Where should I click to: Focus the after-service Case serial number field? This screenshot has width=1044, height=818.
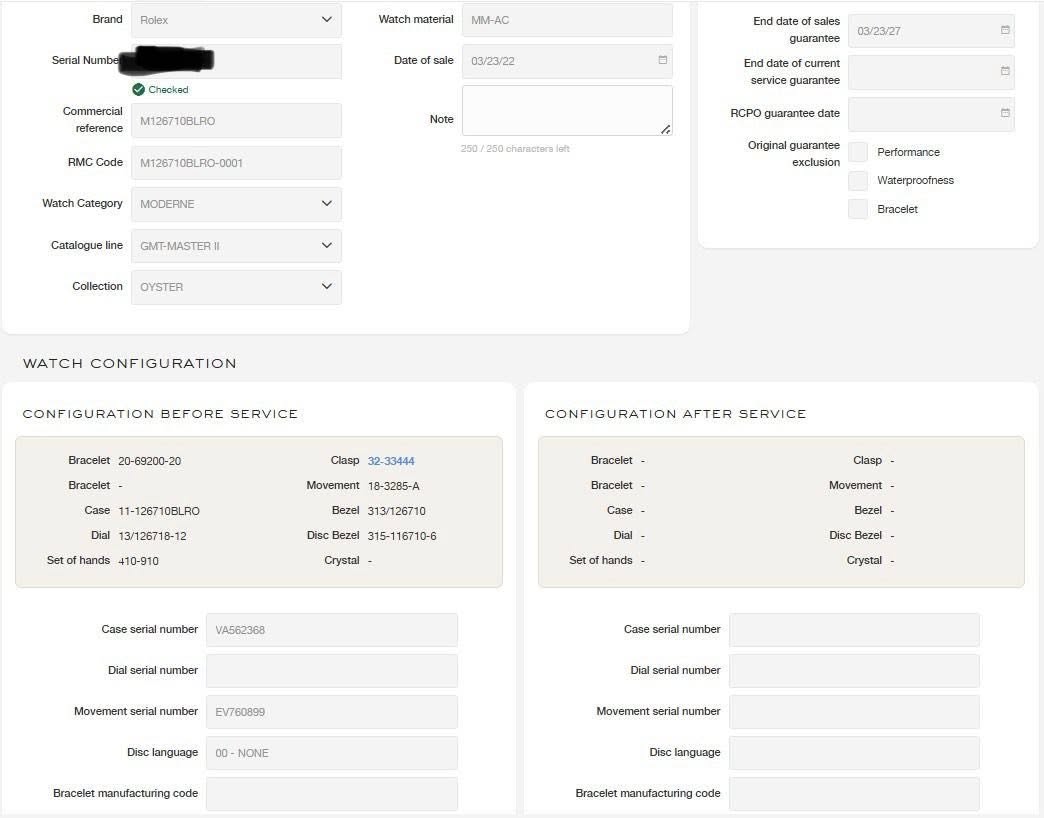tap(854, 630)
